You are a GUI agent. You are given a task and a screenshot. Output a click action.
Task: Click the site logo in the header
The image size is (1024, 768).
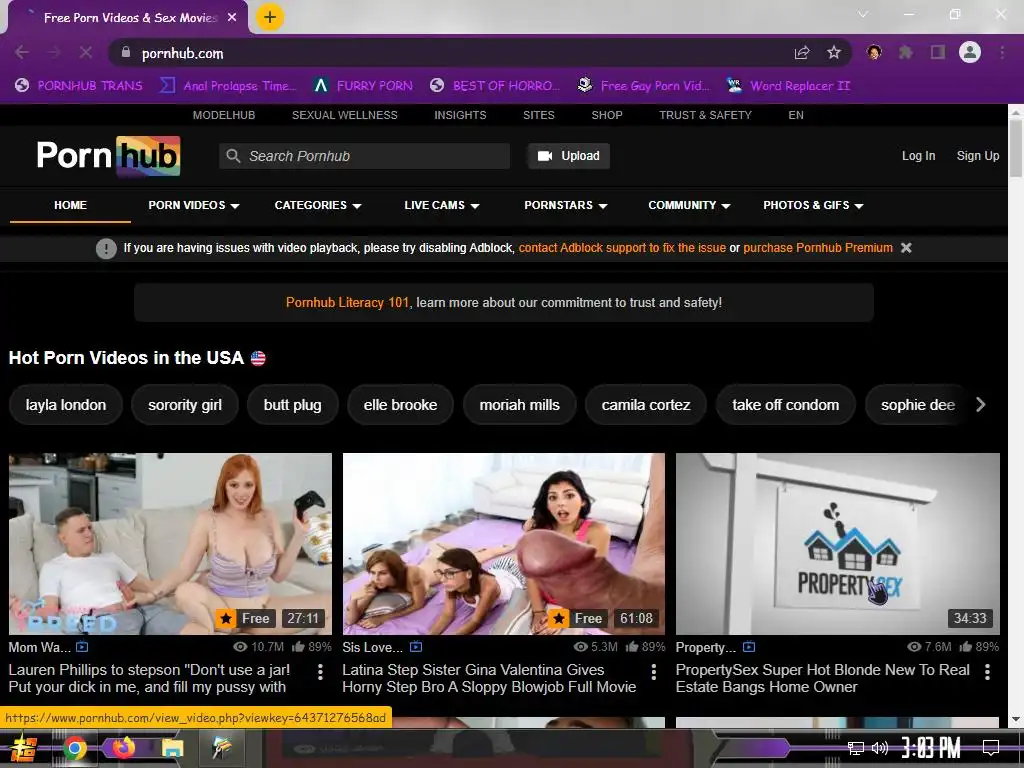(x=108, y=155)
